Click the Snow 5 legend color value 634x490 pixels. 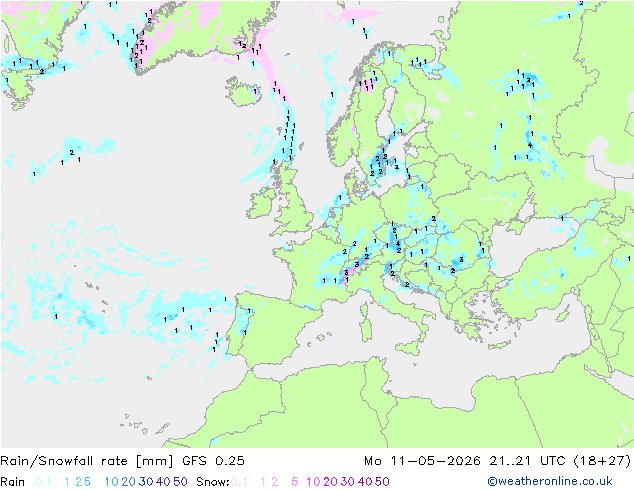pos(294,482)
